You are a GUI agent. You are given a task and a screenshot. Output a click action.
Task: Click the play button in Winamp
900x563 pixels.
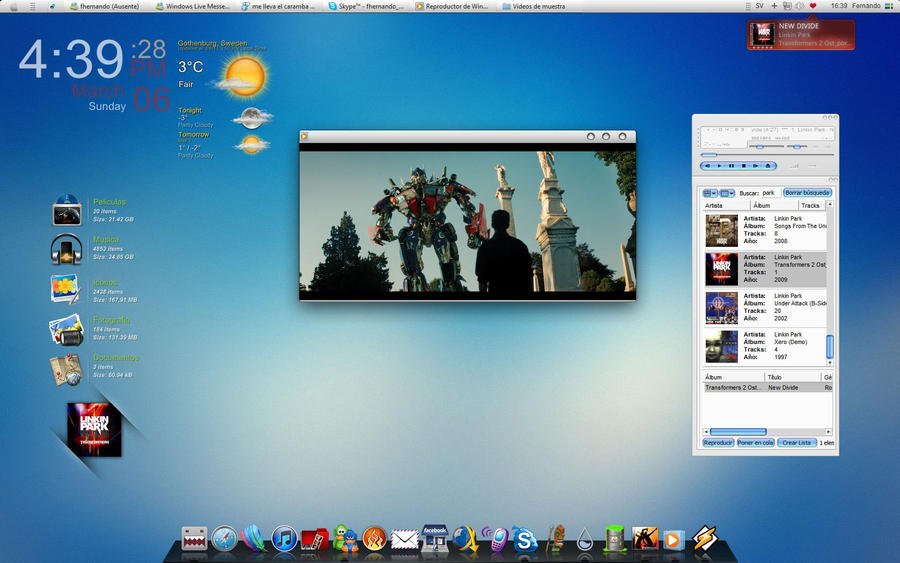[719, 166]
